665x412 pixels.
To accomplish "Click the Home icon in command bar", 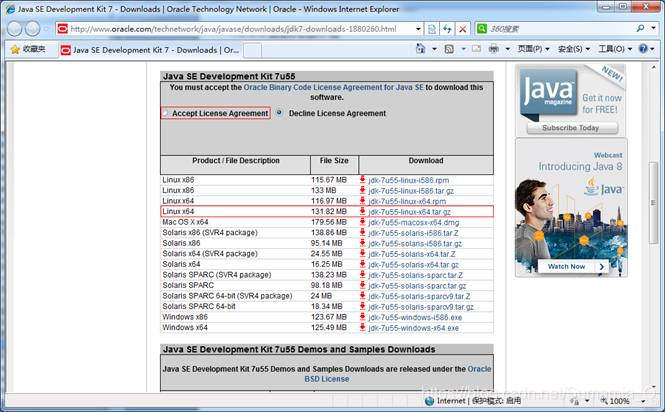I will [420, 49].
